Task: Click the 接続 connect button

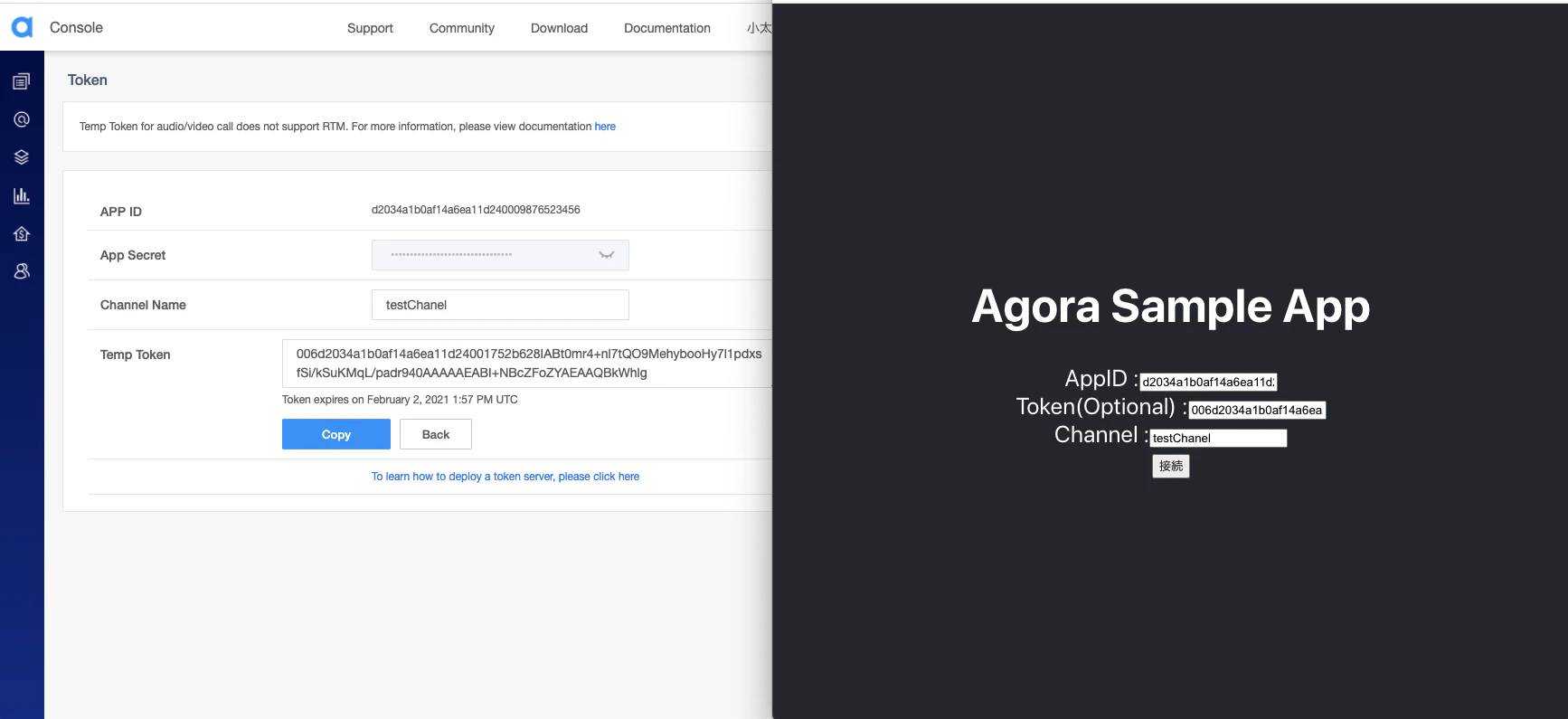Action: (x=1171, y=466)
